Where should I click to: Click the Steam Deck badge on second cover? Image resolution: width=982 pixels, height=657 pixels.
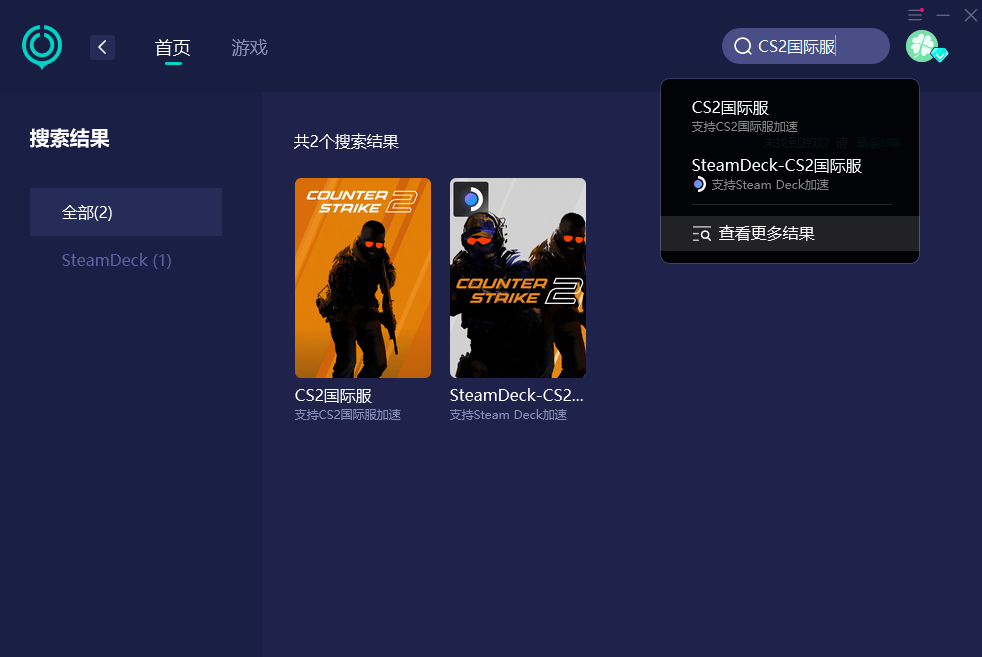[x=470, y=198]
